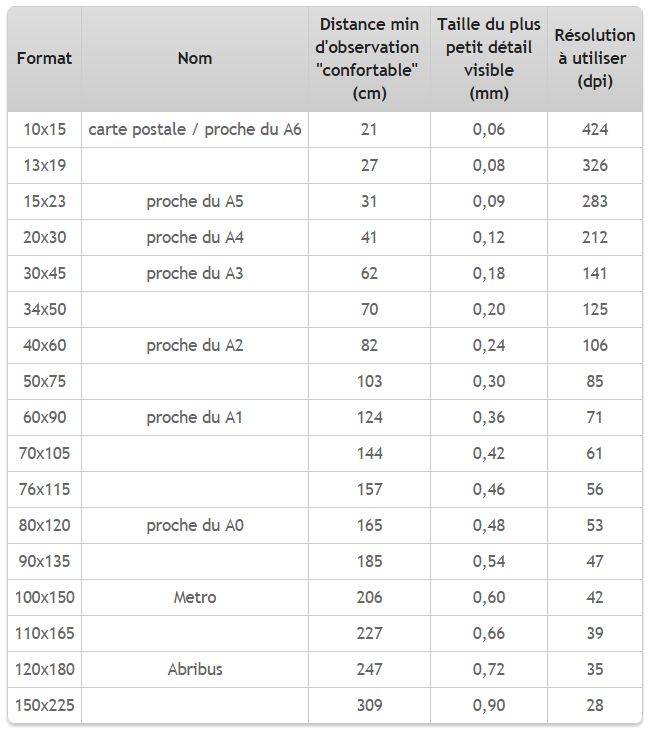Image resolution: width=651 pixels, height=730 pixels.
Task: Click the 150x225 format cell
Action: coord(44,705)
